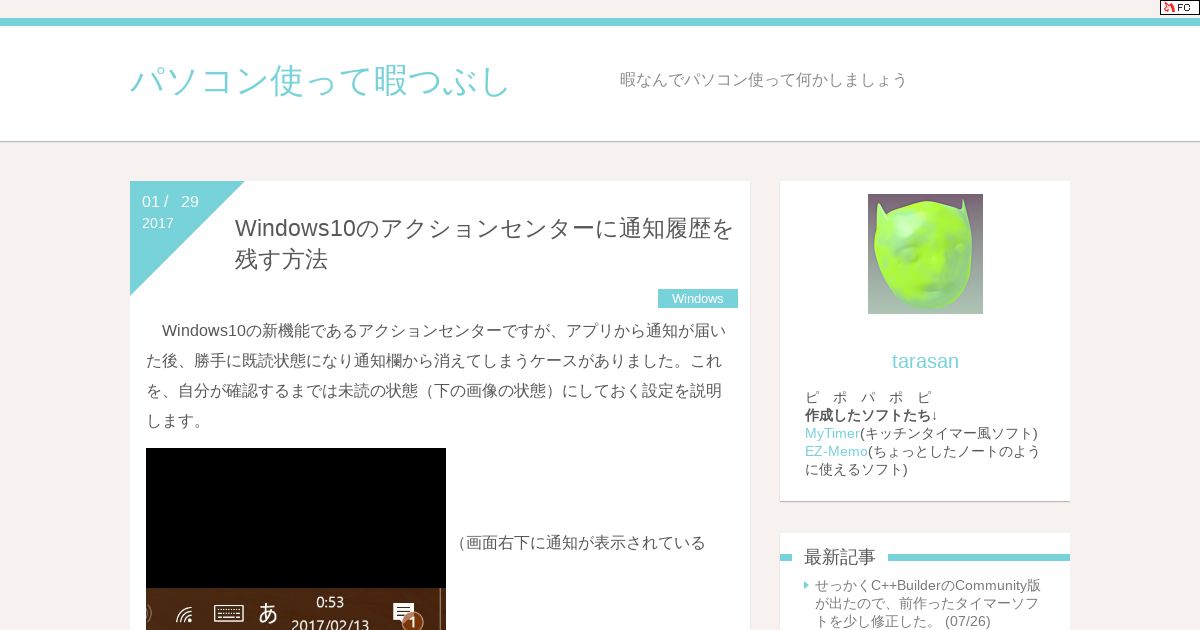Click caption （画面右下に通知が表示されている
The height and width of the screenshot is (630, 1200).
click(x=580, y=543)
